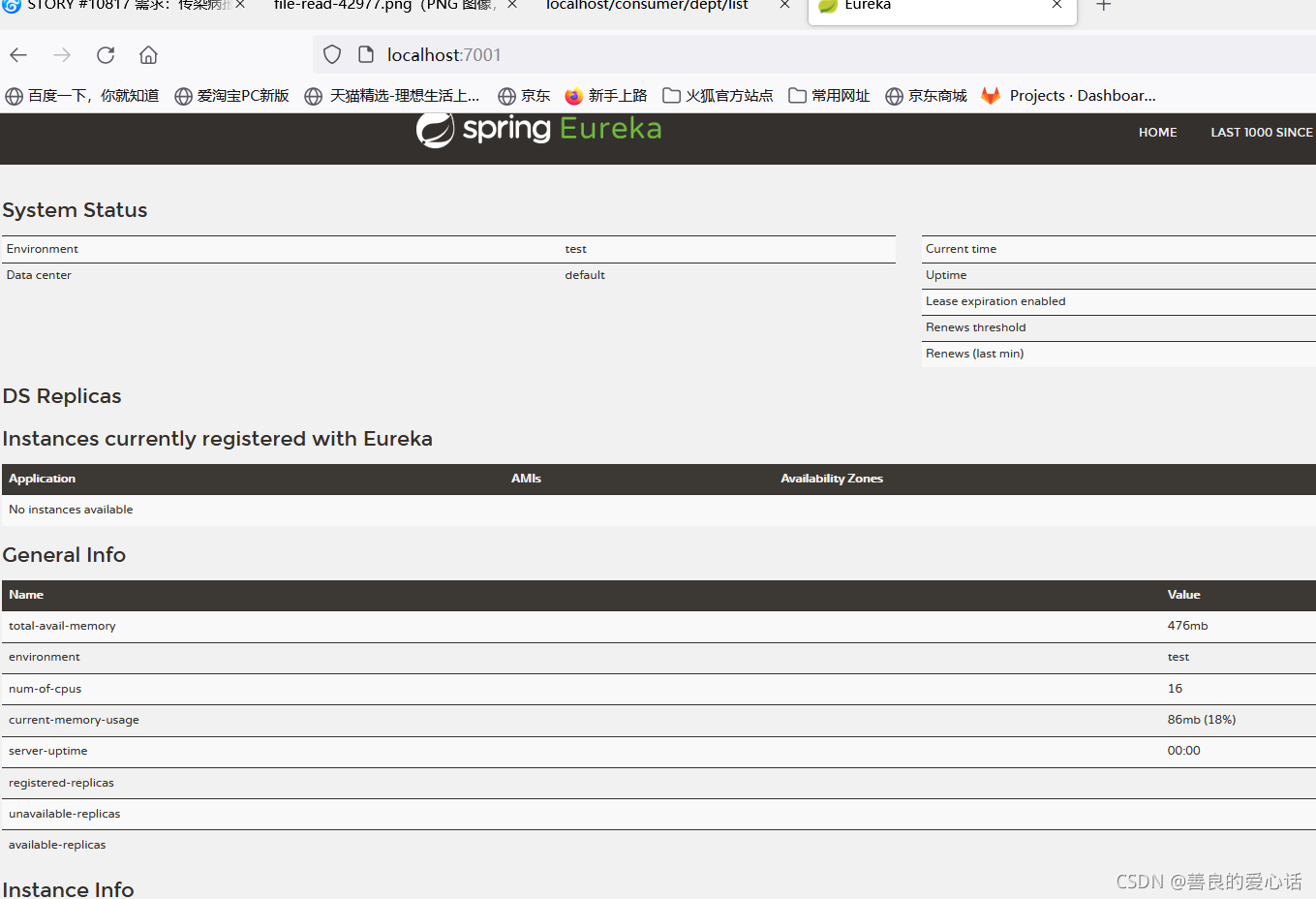Open the 天猫精选 bookmark
Image resolution: width=1316 pixels, height=899 pixels.
coord(392,96)
